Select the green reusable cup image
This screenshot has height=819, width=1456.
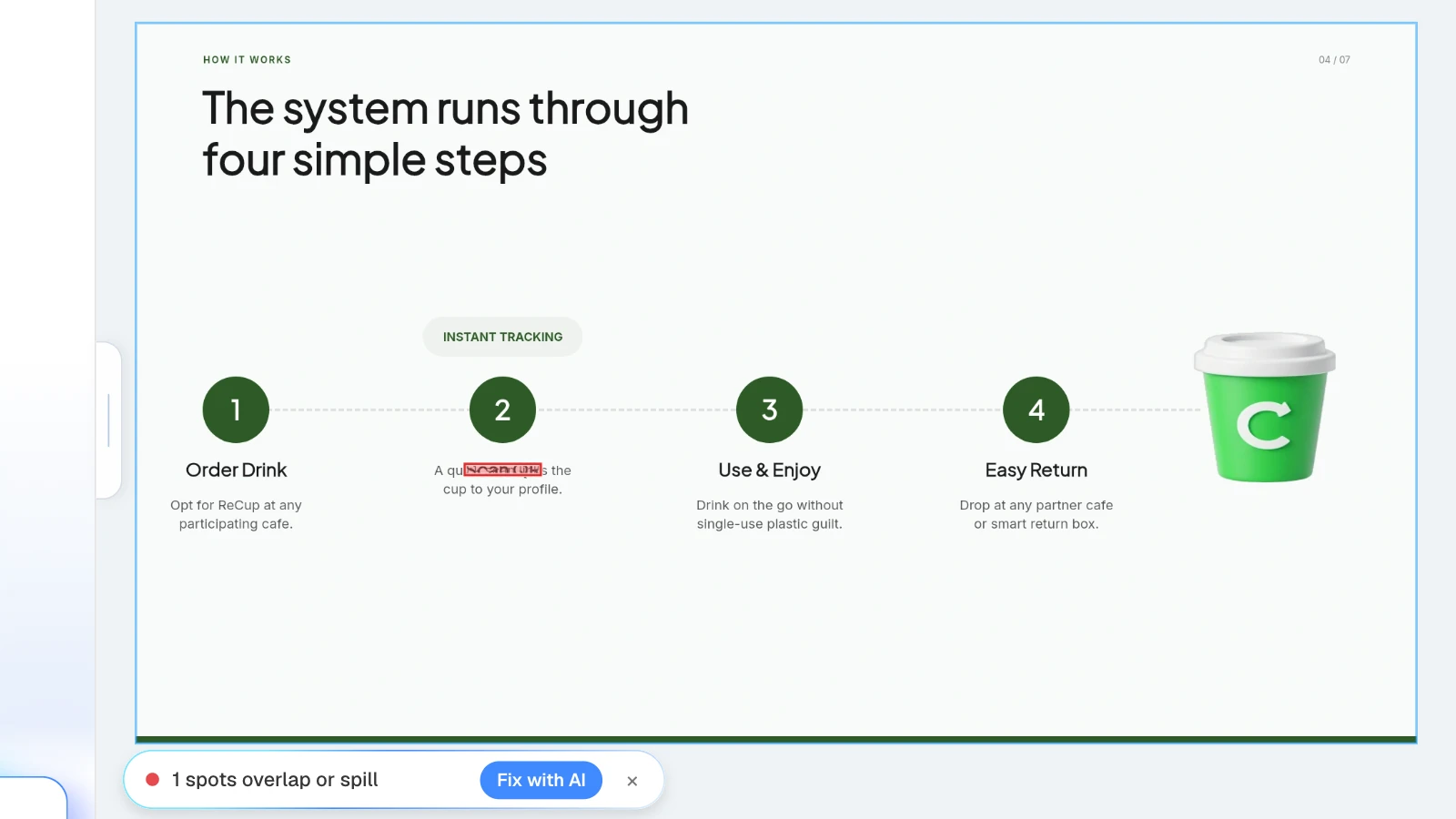point(1264,407)
